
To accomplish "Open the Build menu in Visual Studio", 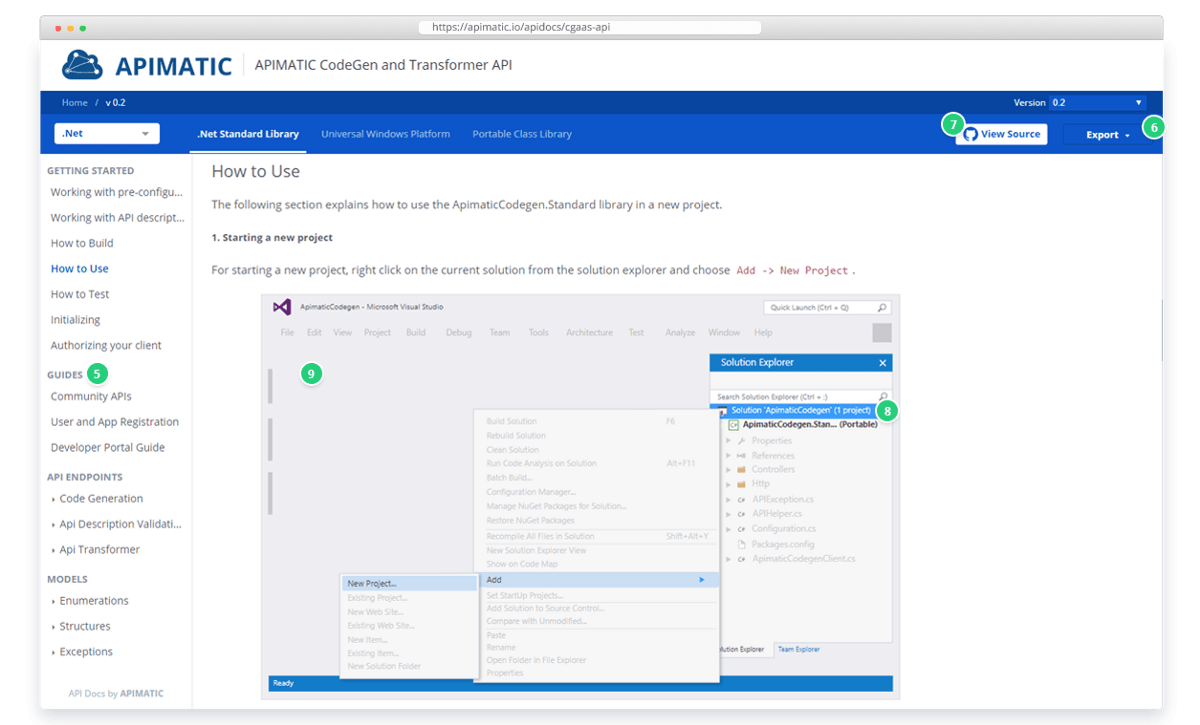I will pyautogui.click(x=416, y=333).
